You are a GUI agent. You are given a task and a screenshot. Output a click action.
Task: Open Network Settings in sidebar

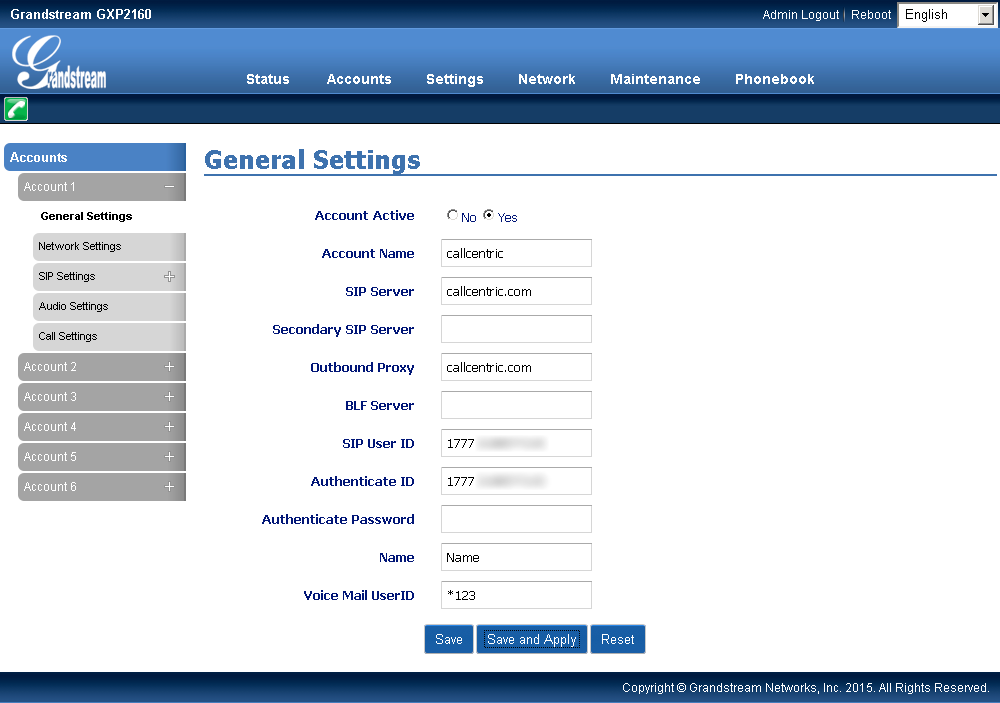pos(109,246)
